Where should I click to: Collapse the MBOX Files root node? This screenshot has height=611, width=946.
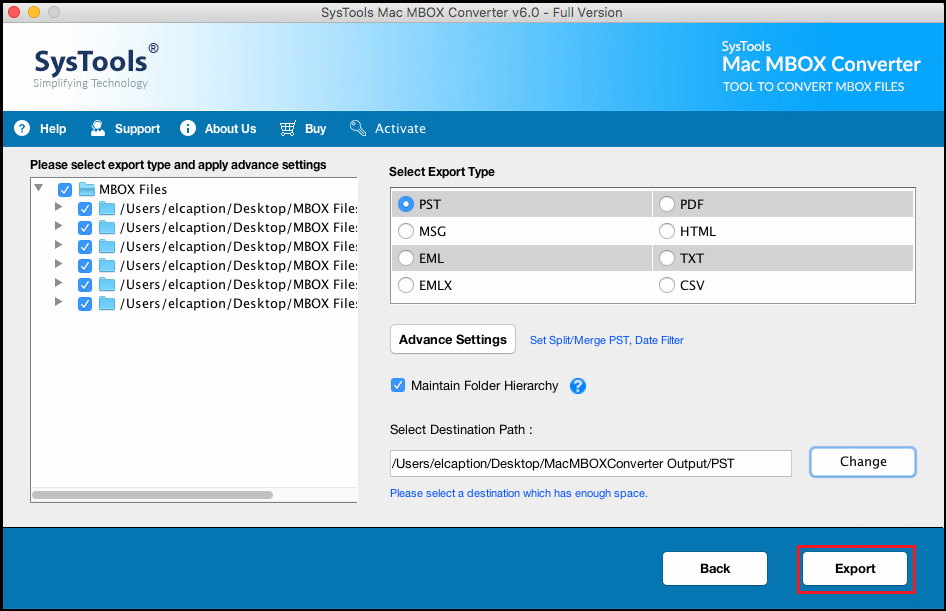point(39,188)
